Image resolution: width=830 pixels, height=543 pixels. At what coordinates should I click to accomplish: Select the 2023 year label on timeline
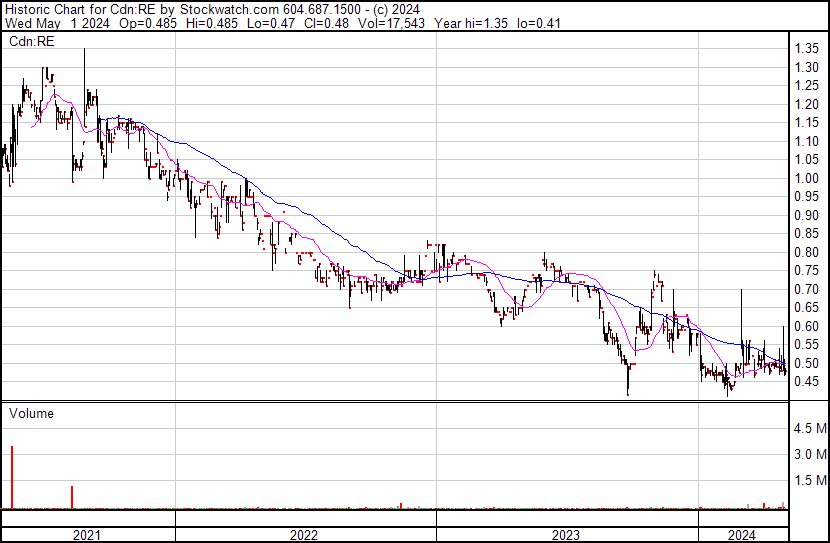[566, 534]
